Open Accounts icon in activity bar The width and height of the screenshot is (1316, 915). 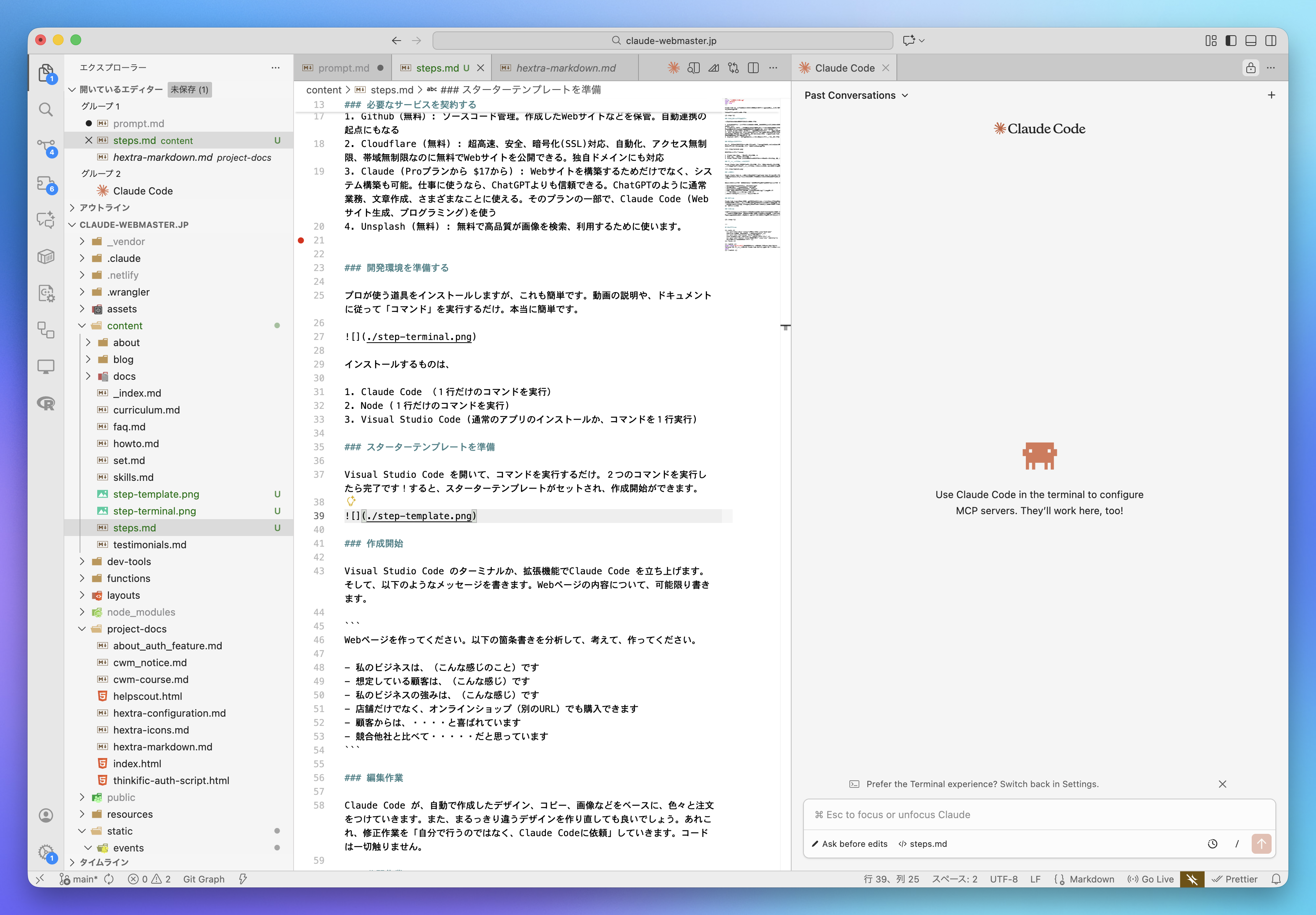click(x=46, y=815)
